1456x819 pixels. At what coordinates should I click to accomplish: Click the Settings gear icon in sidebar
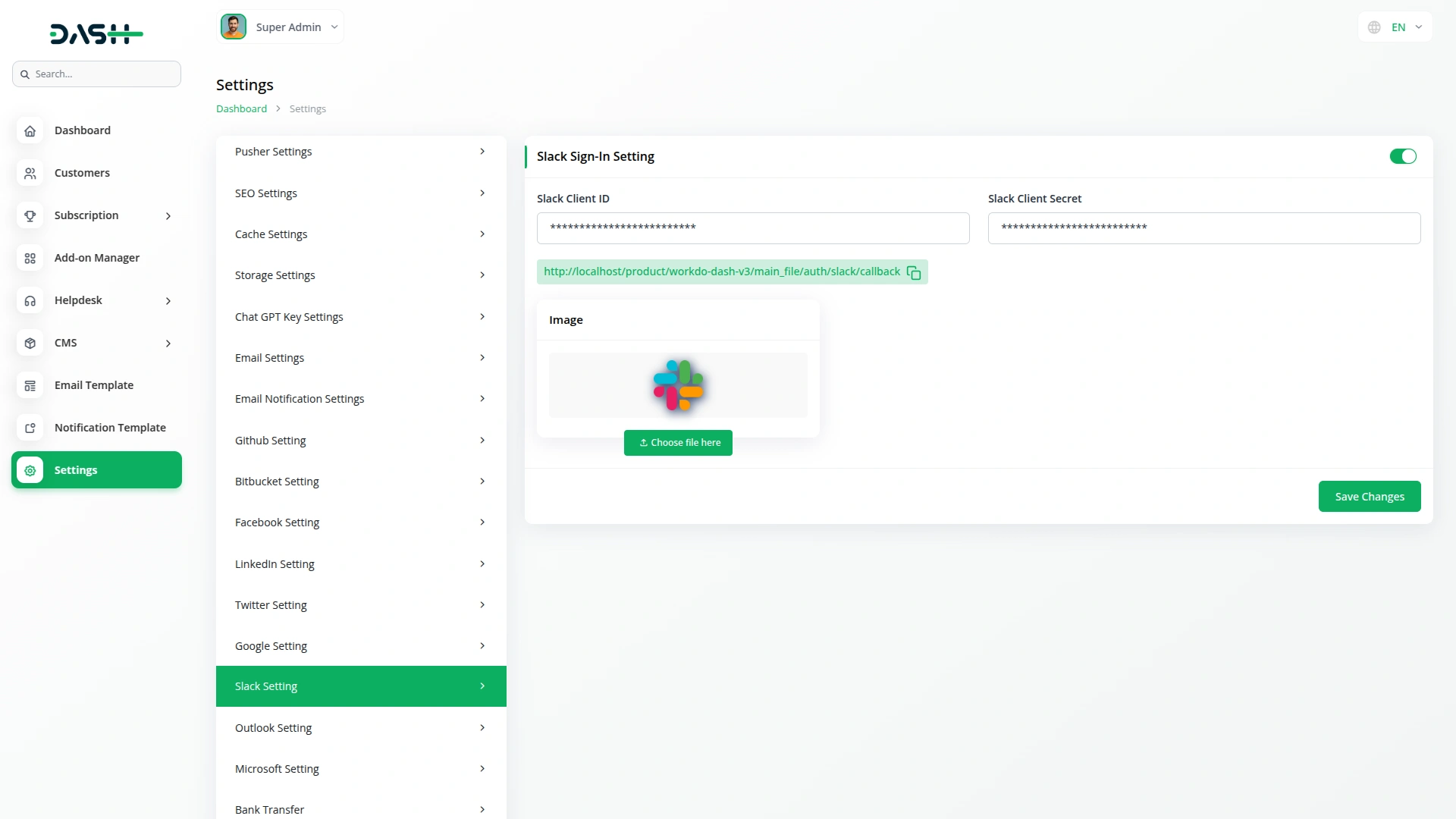[x=30, y=470]
